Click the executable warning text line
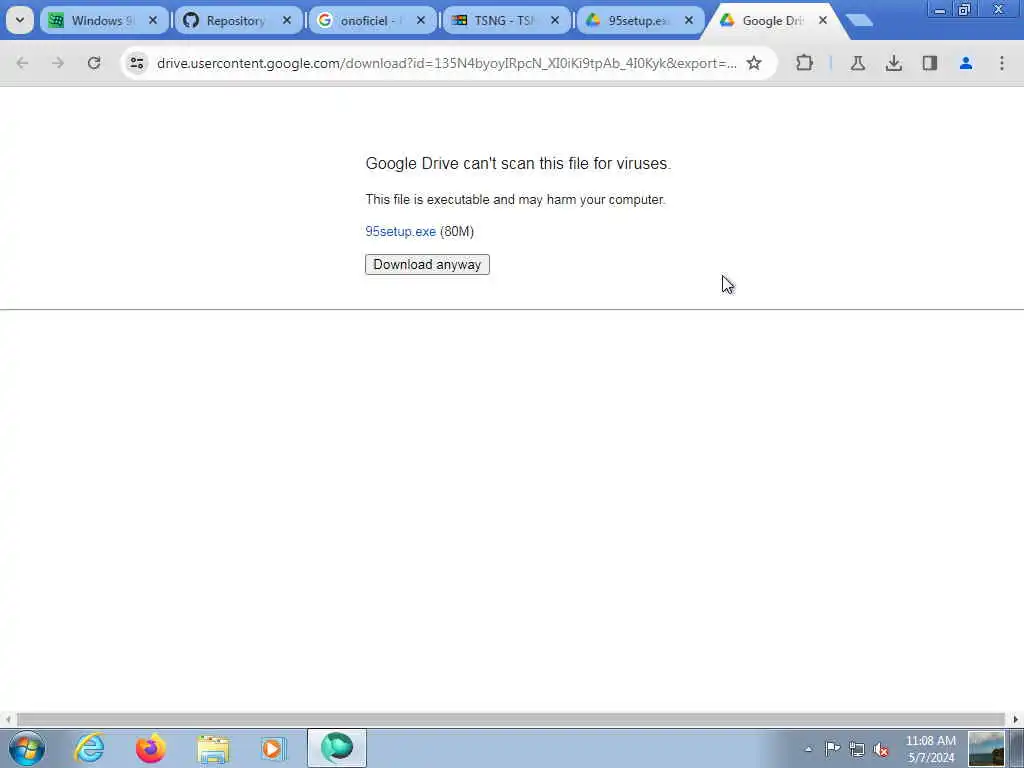This screenshot has height=768, width=1024. pos(515,200)
